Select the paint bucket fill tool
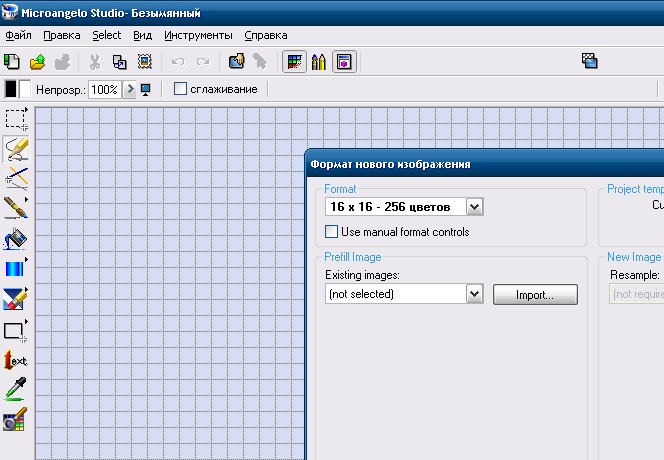This screenshot has height=460, width=664. click(15, 239)
